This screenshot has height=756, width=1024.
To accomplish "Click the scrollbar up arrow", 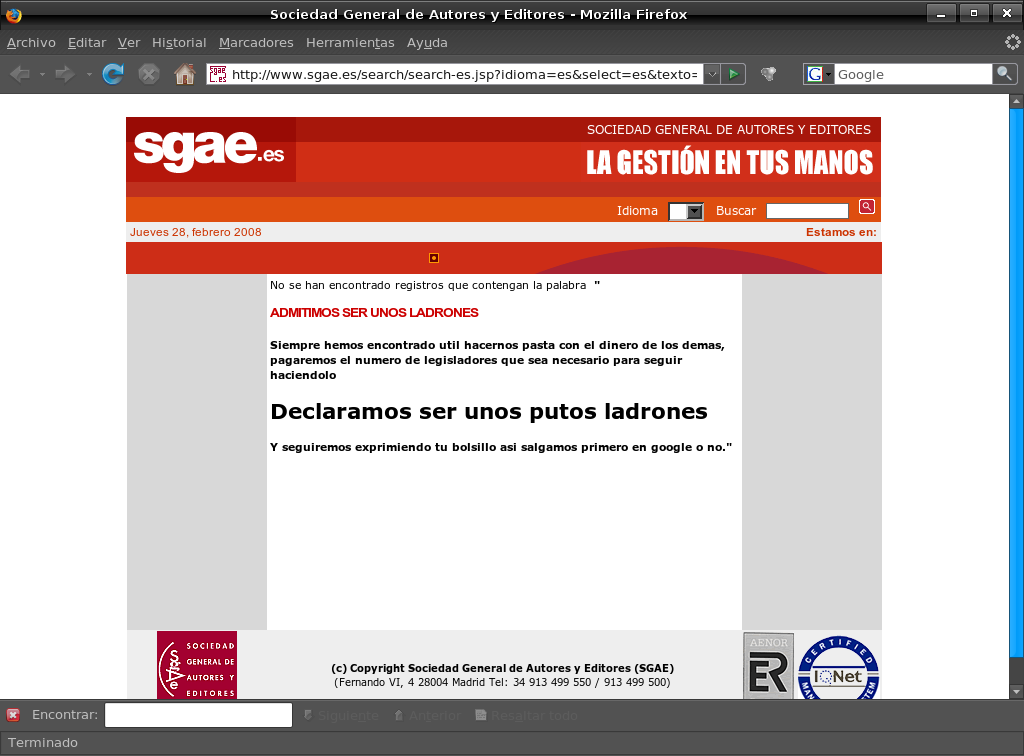I will click(1016, 101).
